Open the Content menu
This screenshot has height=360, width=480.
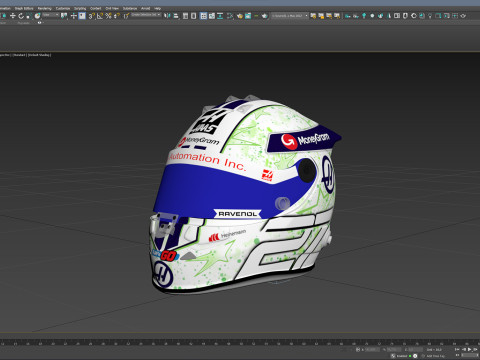point(96,8)
